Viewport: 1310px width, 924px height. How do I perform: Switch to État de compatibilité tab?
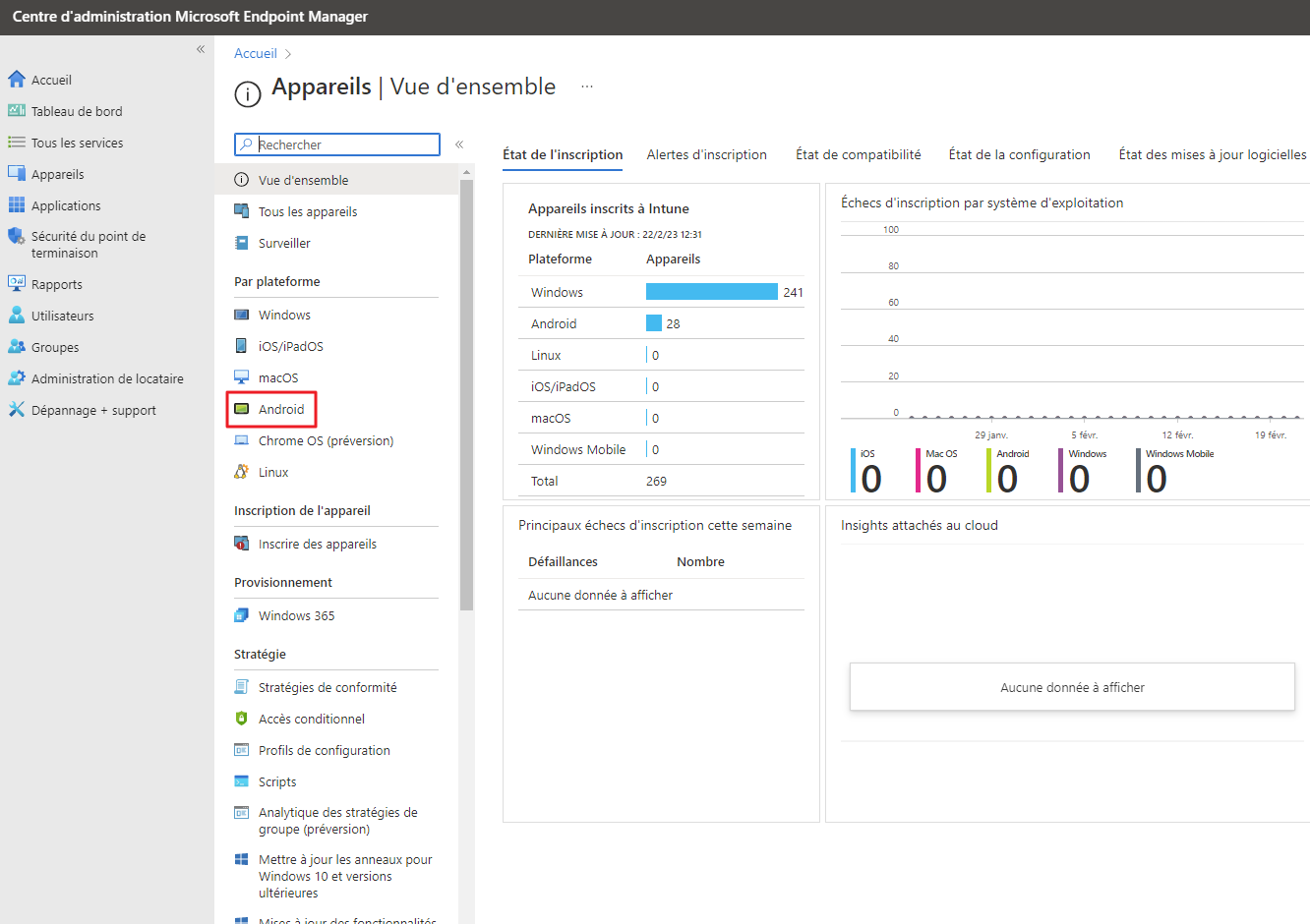pyautogui.click(x=859, y=154)
